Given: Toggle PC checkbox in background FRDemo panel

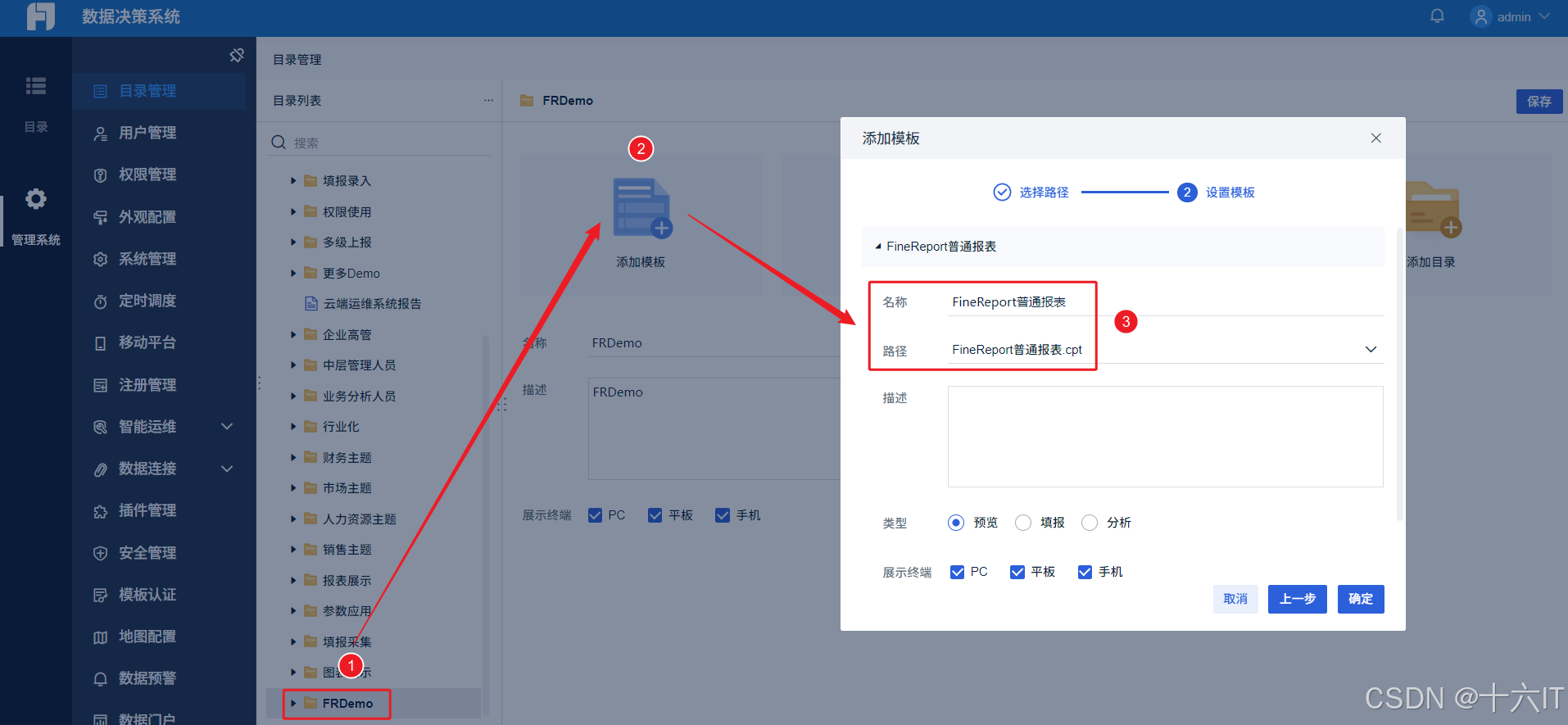Looking at the screenshot, I should (x=595, y=515).
